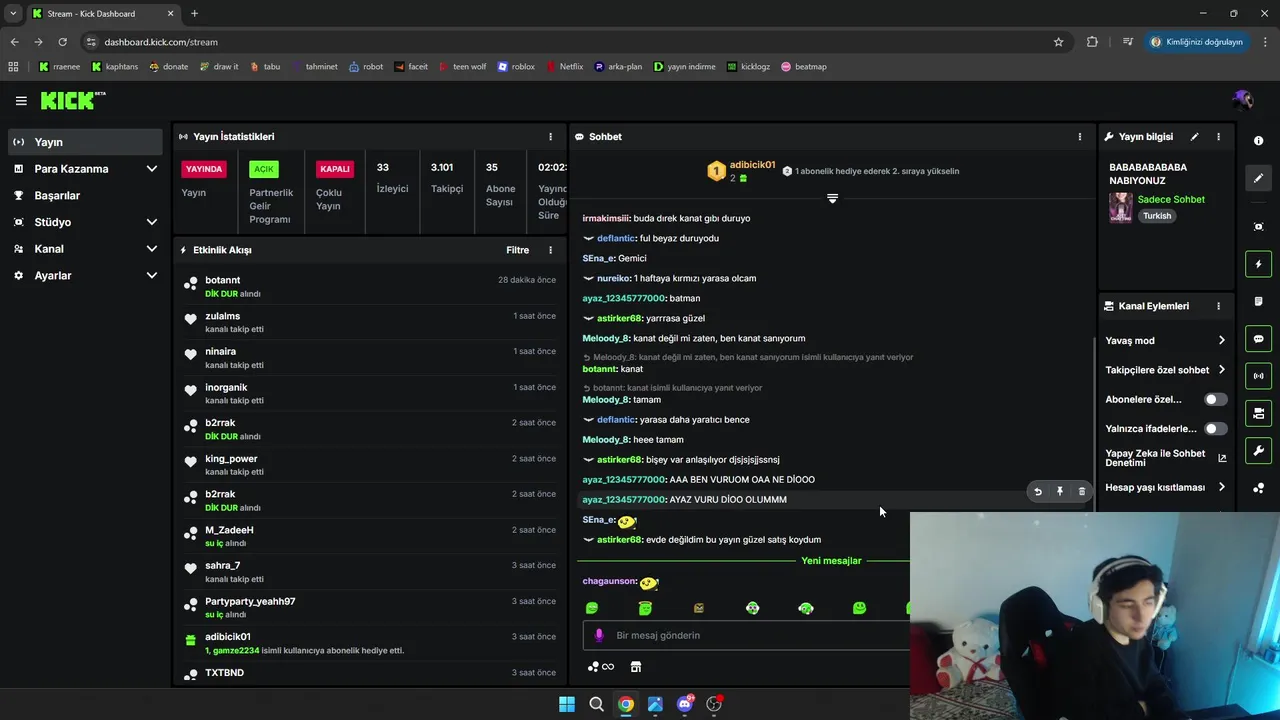Open Windows Start menu
This screenshot has height=720, width=1280.
click(x=567, y=704)
